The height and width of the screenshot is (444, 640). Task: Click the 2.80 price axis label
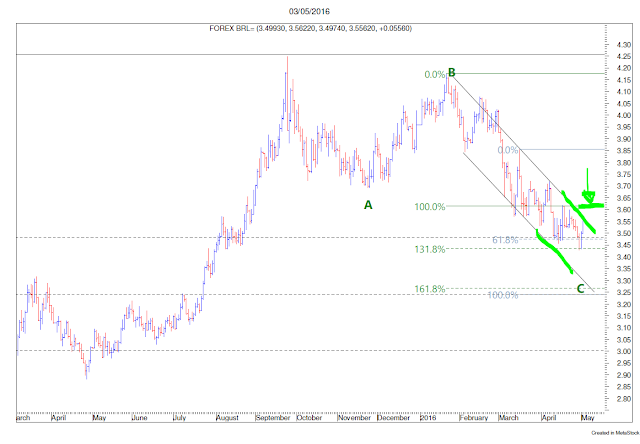click(624, 398)
